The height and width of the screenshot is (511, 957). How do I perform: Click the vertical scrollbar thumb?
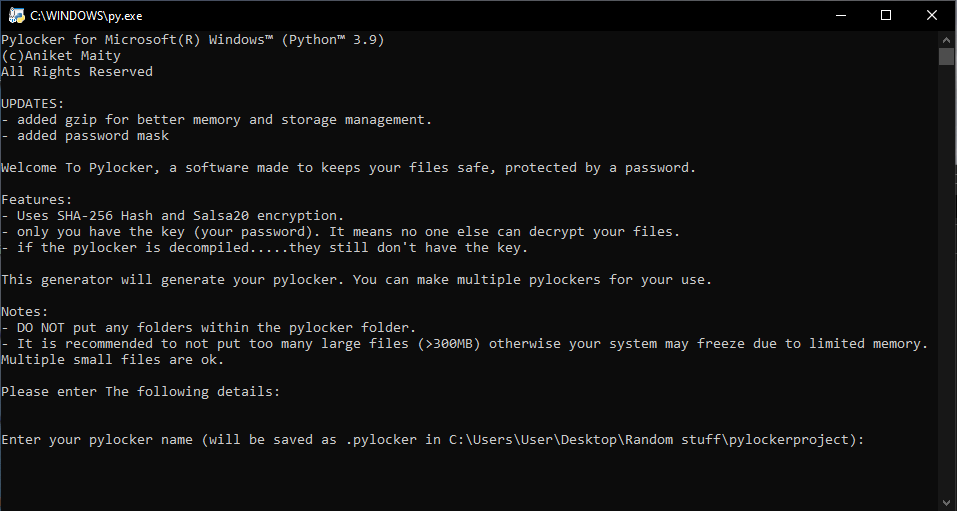[x=946, y=56]
